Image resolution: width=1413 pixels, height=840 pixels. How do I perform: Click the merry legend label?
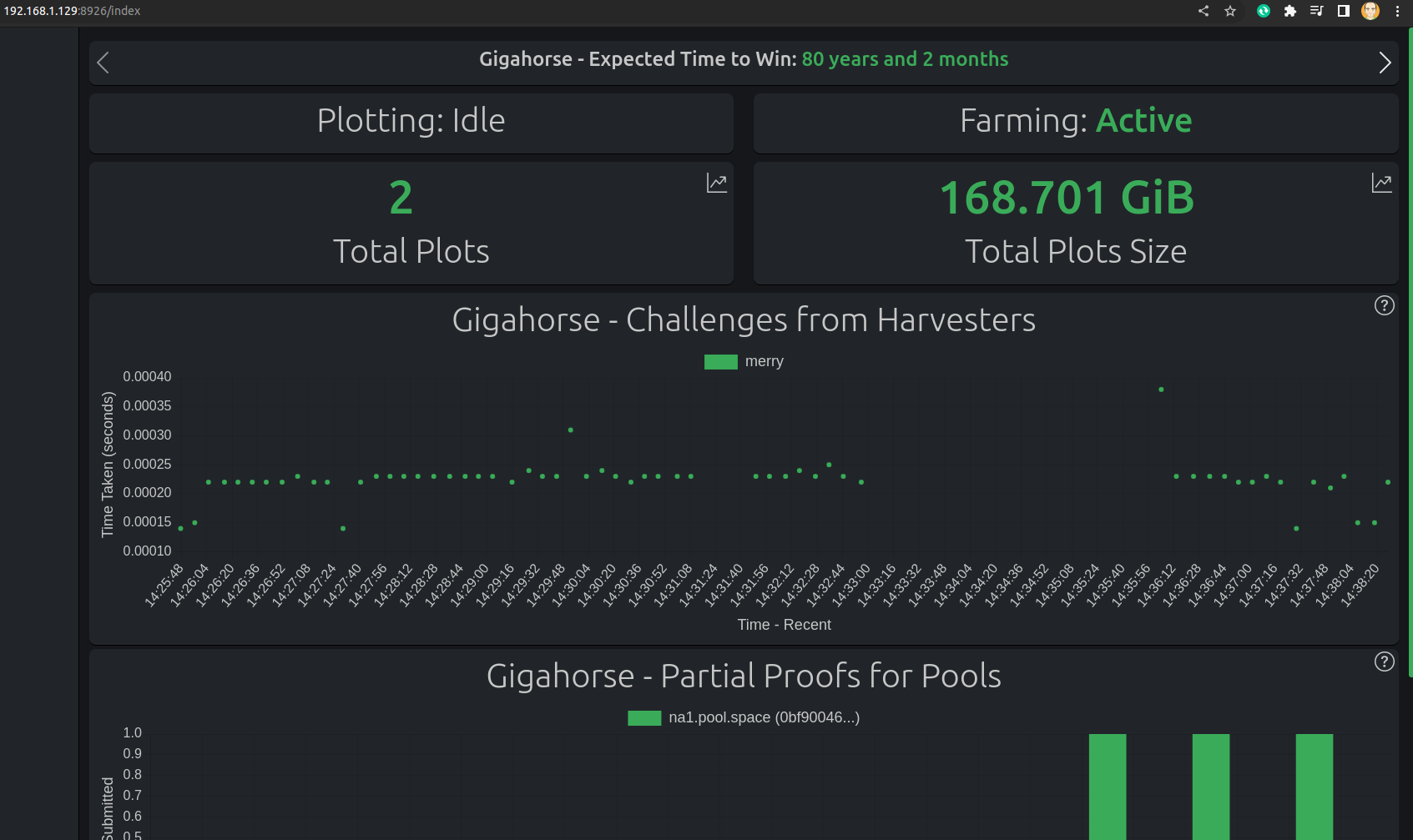(765, 361)
